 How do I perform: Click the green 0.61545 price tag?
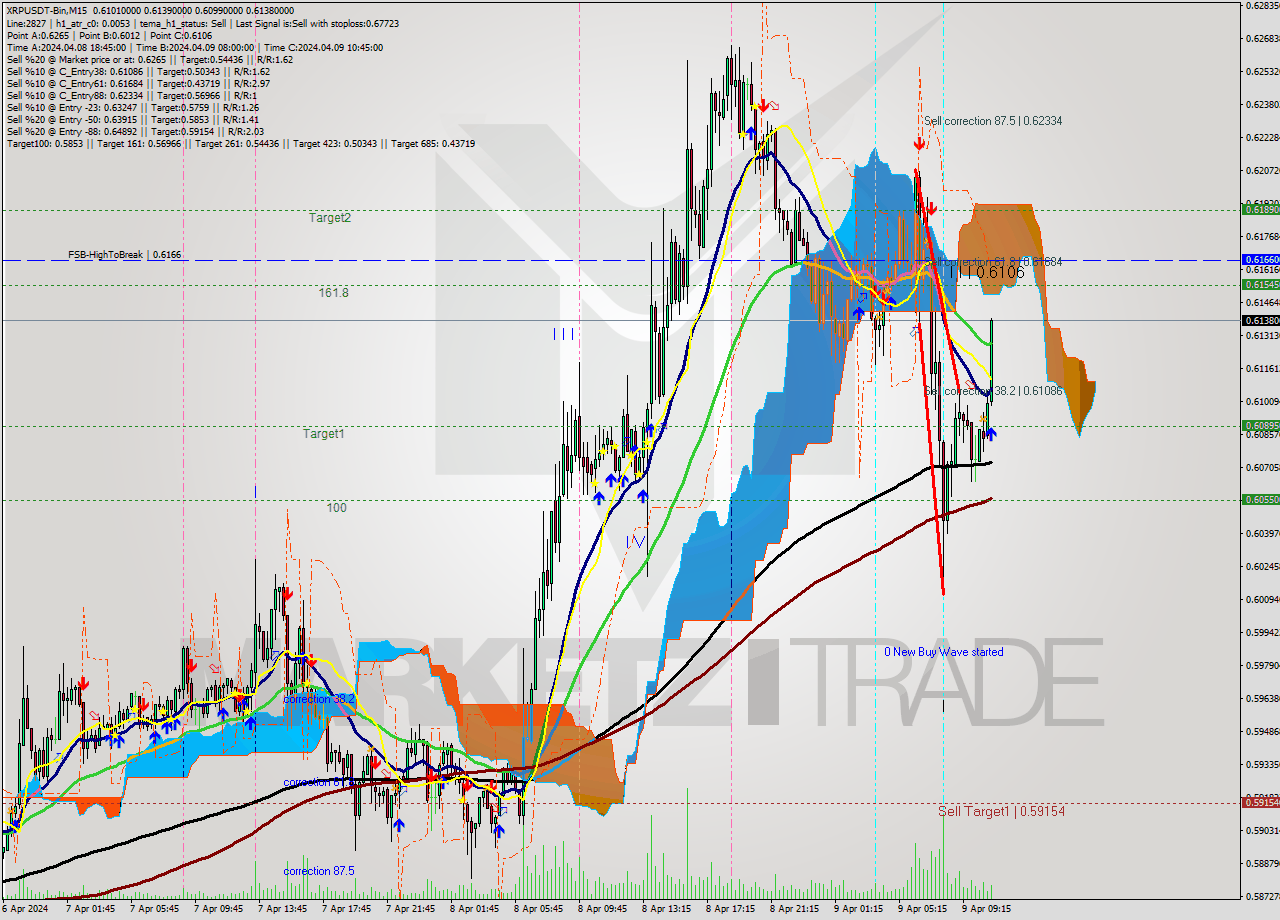1260,285
